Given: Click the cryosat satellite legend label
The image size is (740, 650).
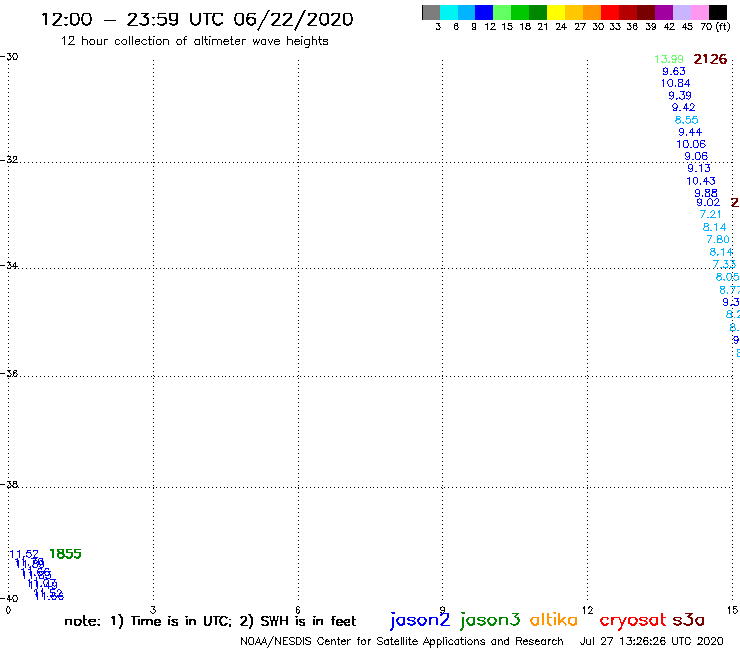Looking at the screenshot, I should tap(633, 620).
